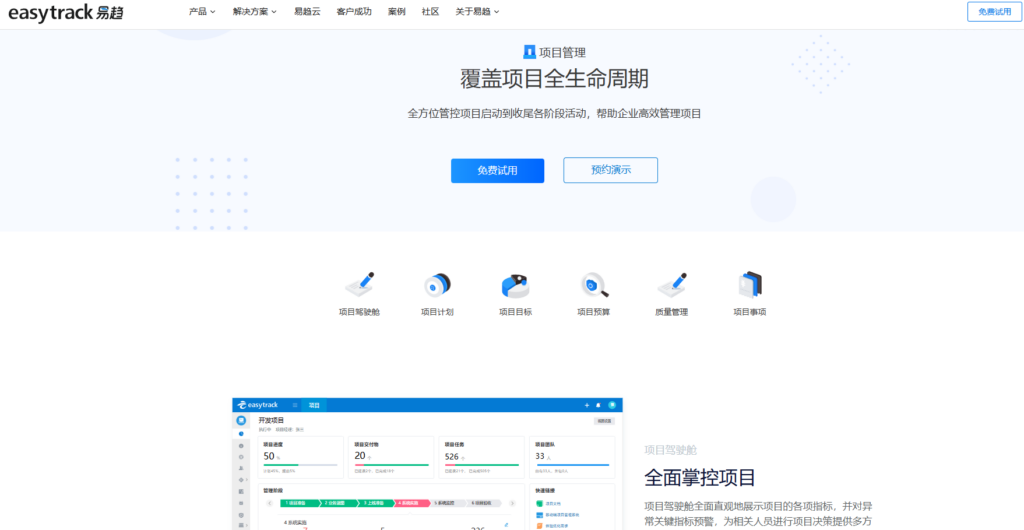Open the 项目目标 feature icon
Screen dimensions: 1024x530
515,285
